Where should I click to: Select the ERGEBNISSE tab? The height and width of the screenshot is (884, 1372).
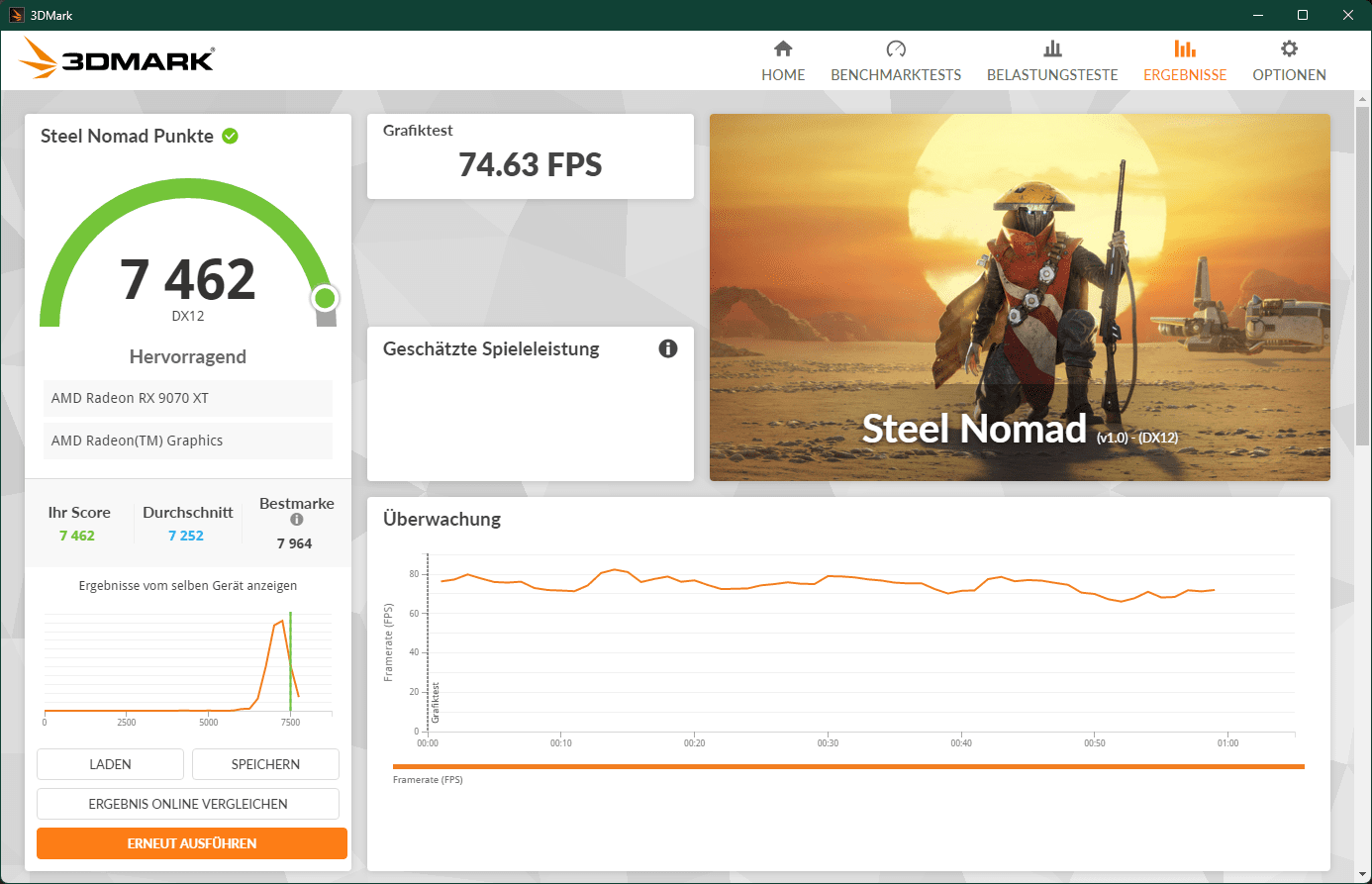coord(1185,60)
